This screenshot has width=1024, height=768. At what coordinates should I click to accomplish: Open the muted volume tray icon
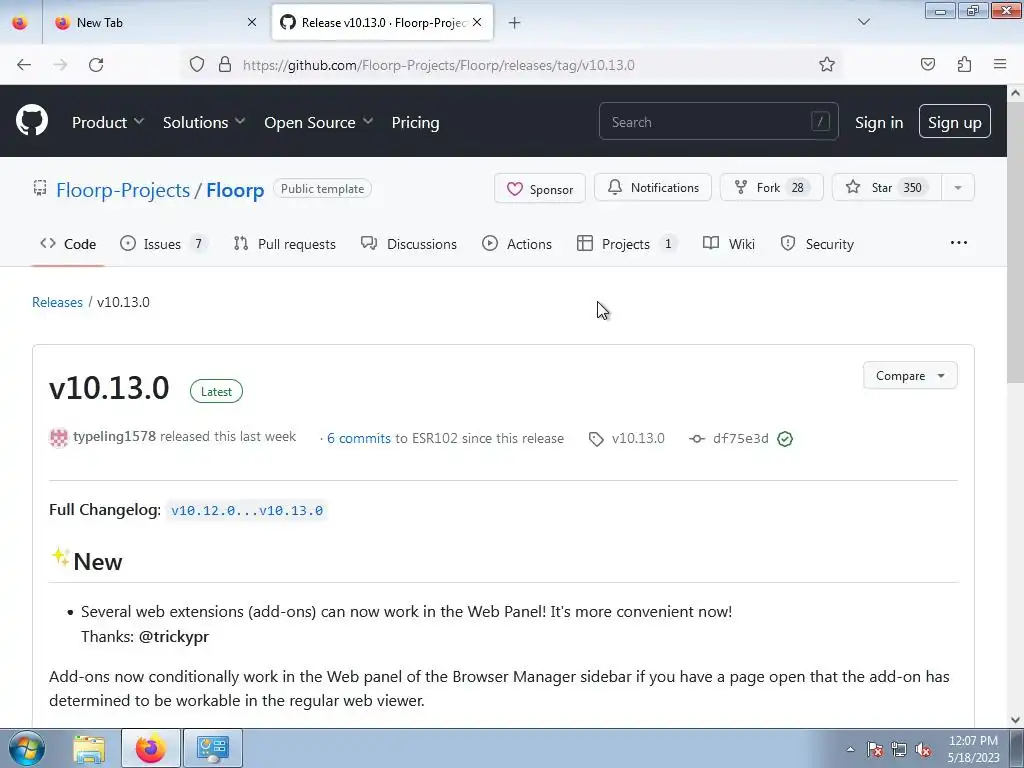pos(923,749)
